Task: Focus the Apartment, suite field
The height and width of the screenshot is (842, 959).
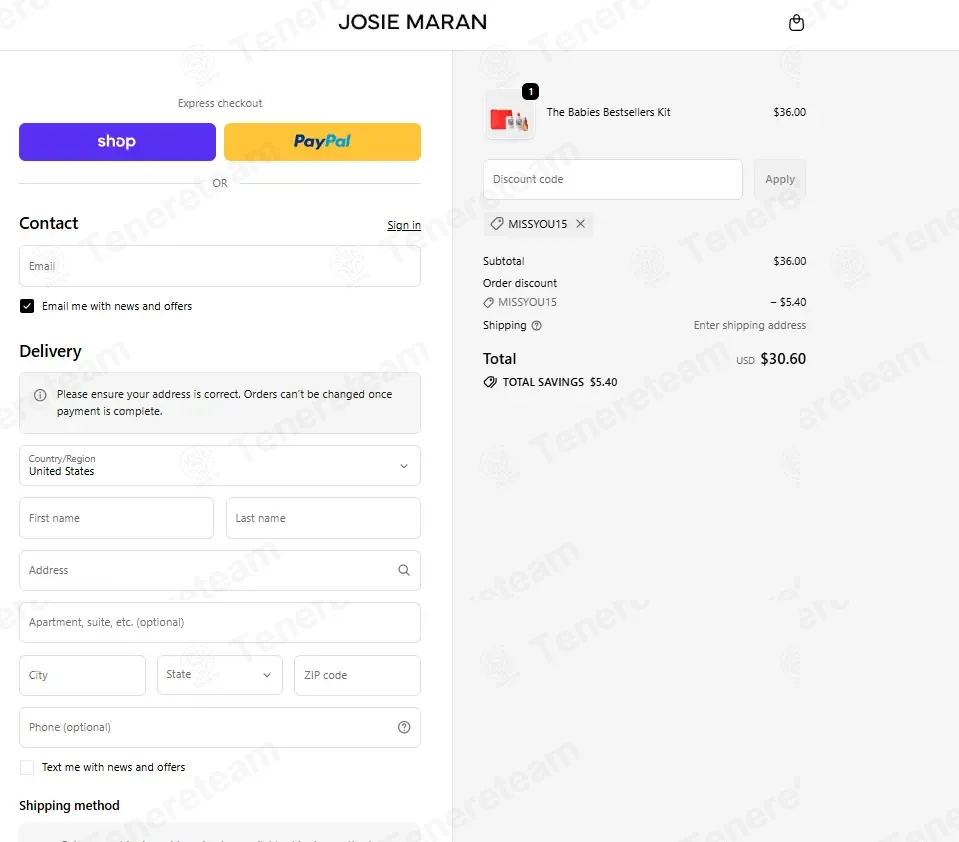Action: click(x=220, y=622)
